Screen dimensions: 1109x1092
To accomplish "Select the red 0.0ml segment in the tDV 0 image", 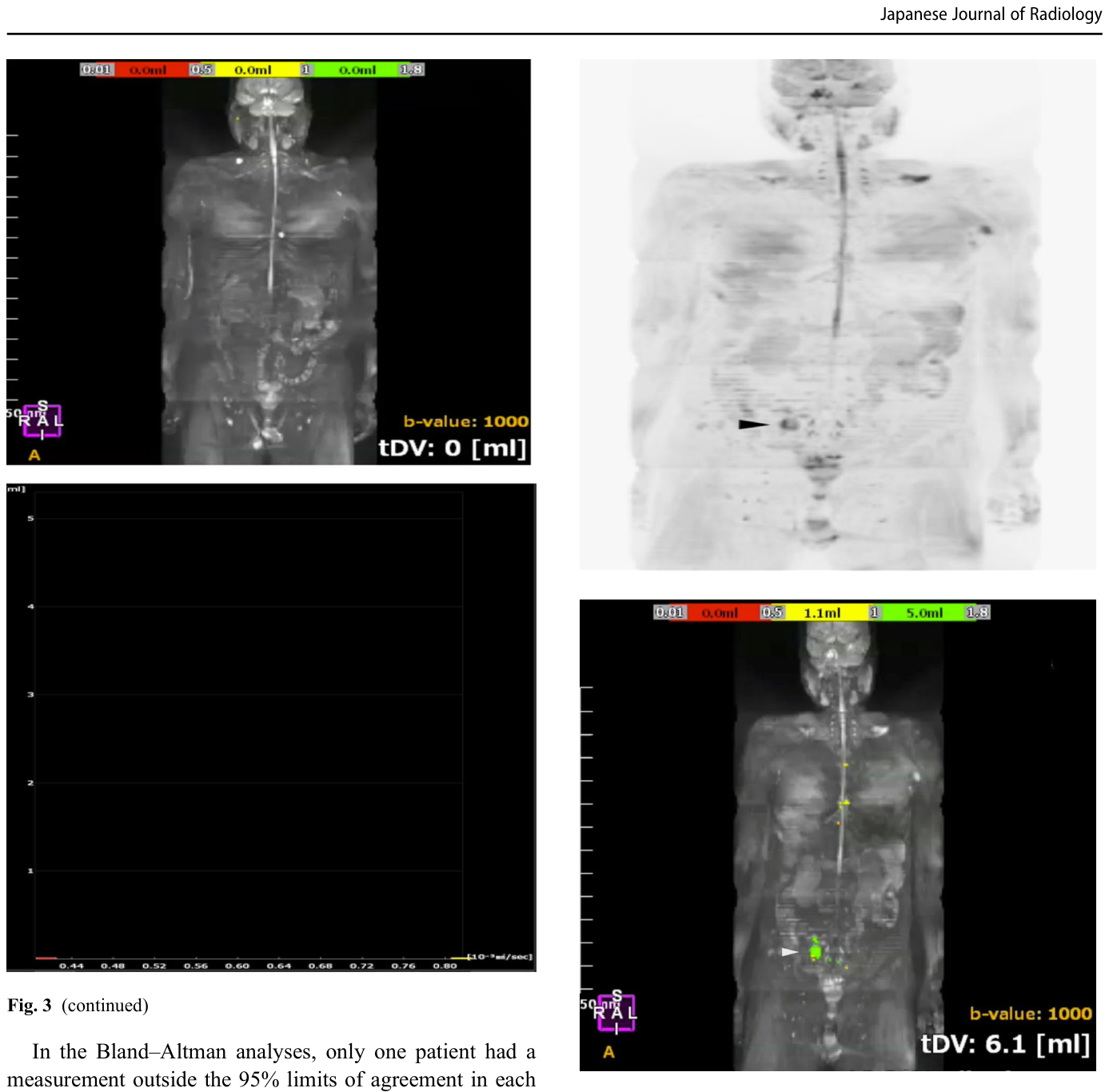I will [150, 70].
